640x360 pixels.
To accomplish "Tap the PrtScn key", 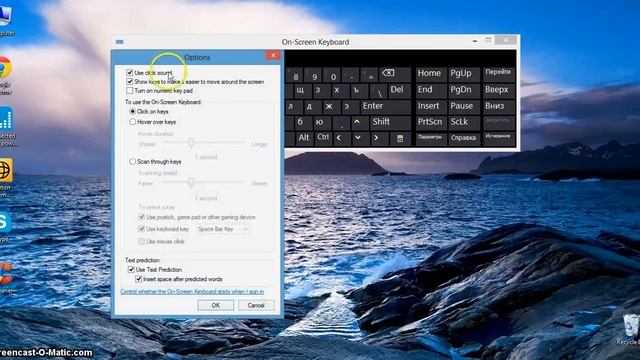I will coord(430,122).
